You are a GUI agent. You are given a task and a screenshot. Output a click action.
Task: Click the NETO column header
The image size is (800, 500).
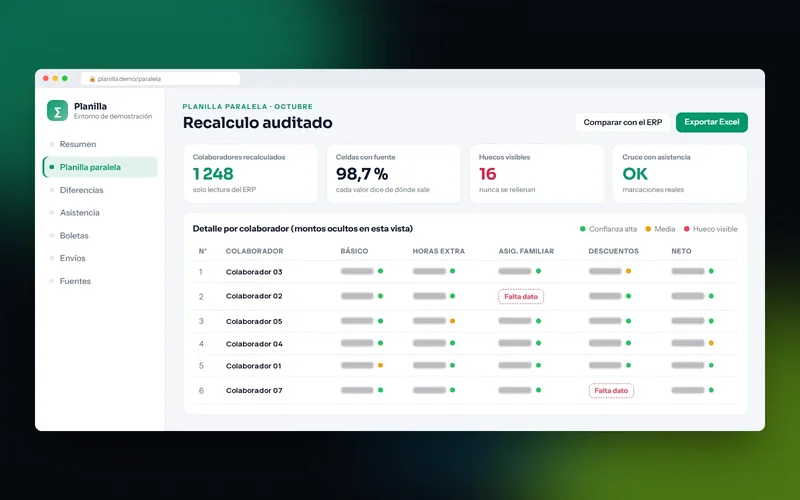click(x=681, y=252)
